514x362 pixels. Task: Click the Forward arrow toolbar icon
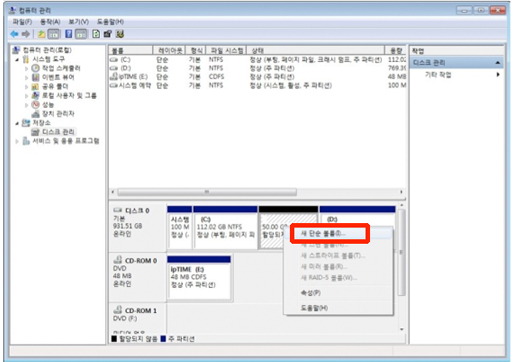tap(26, 34)
